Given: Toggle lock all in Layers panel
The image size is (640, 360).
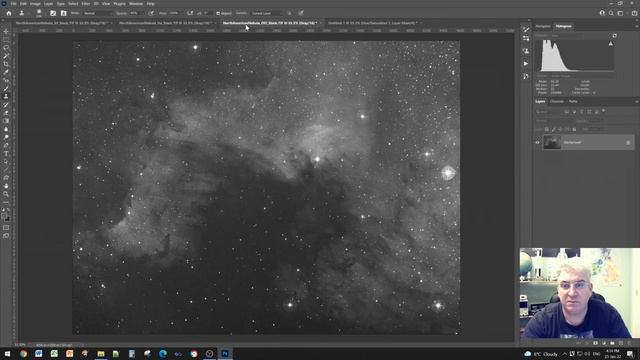Looking at the screenshot, I should coord(574,129).
